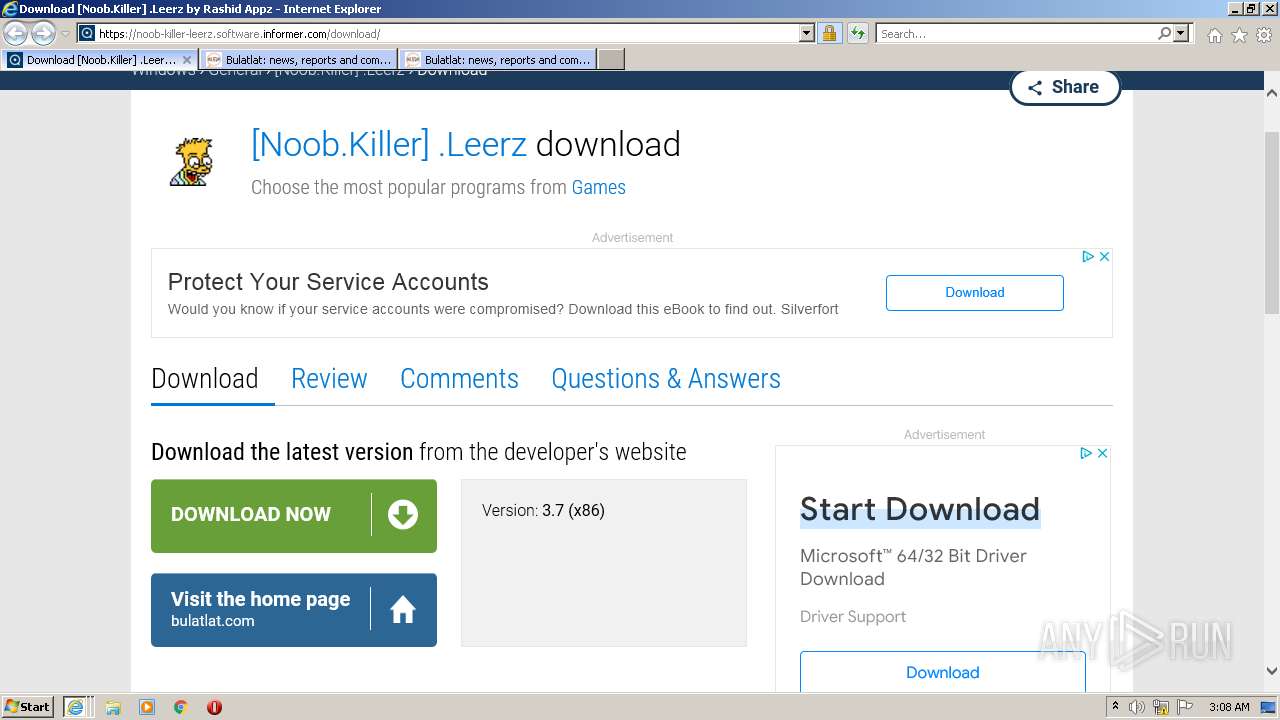Open the Home icon in IE toolbar

(1214, 35)
